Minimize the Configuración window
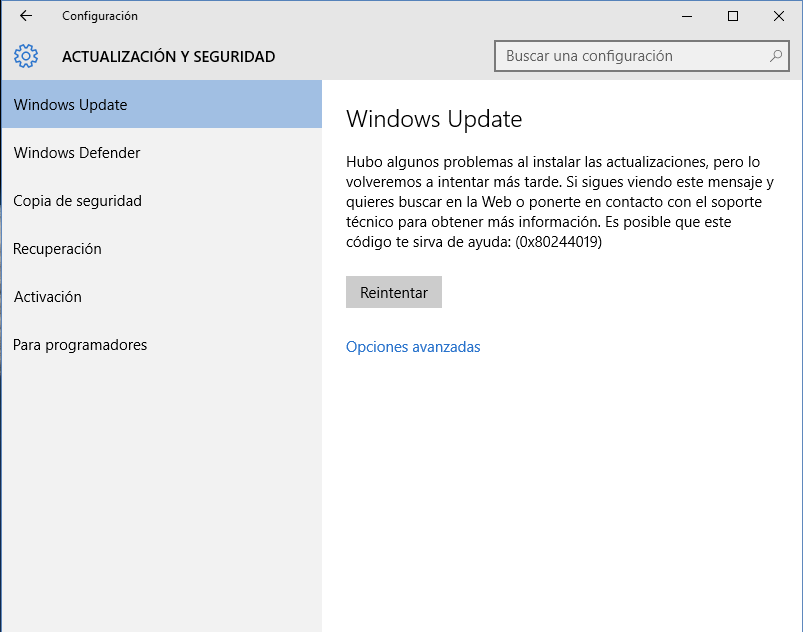 tap(687, 16)
